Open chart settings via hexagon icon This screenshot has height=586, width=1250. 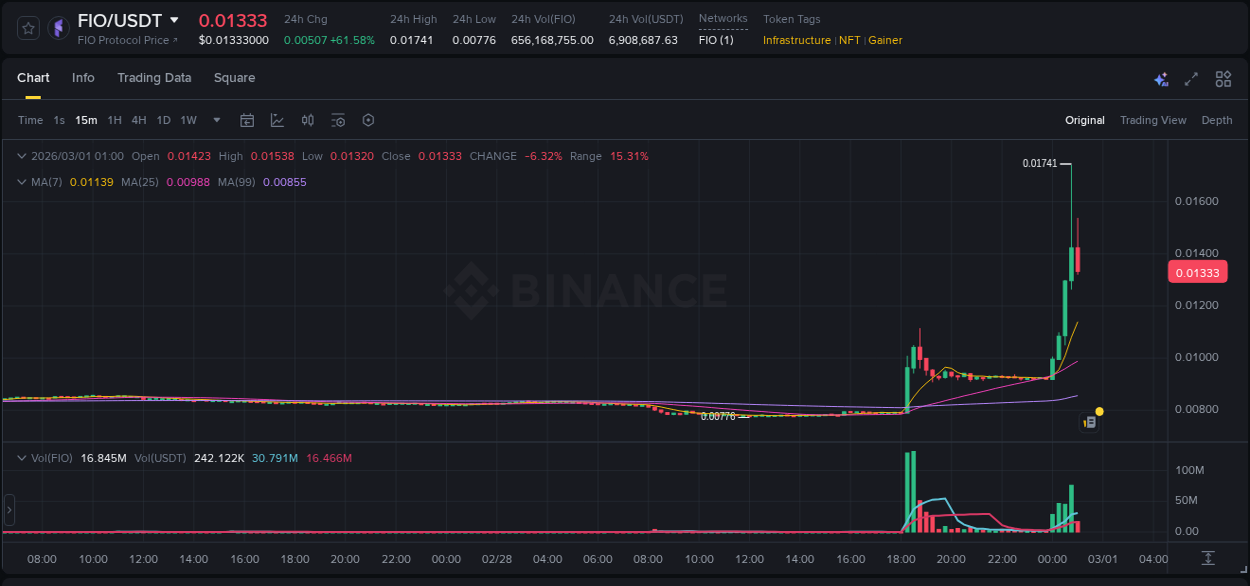368,119
